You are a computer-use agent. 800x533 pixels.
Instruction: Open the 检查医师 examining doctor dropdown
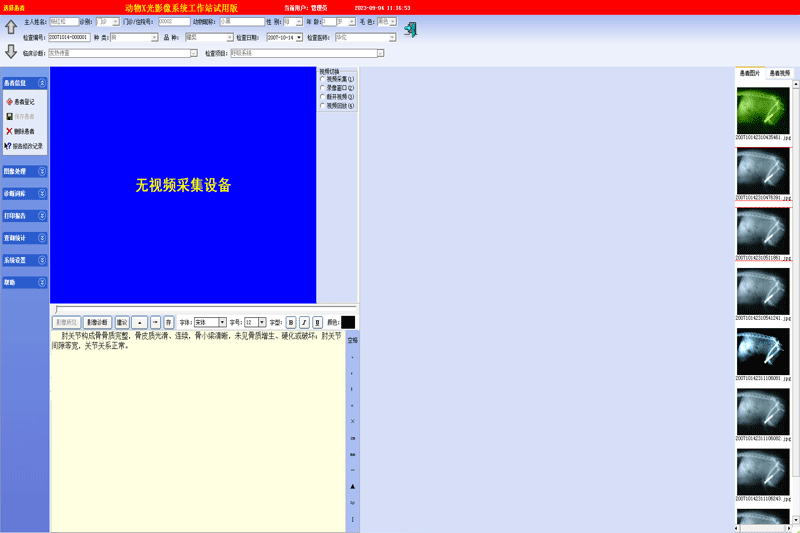392,38
